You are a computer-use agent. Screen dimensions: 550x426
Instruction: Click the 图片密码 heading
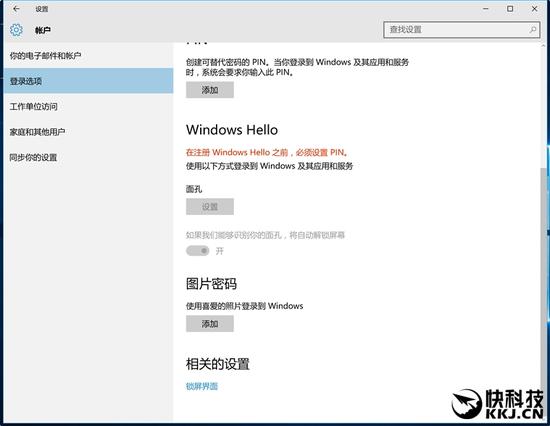coord(211,284)
